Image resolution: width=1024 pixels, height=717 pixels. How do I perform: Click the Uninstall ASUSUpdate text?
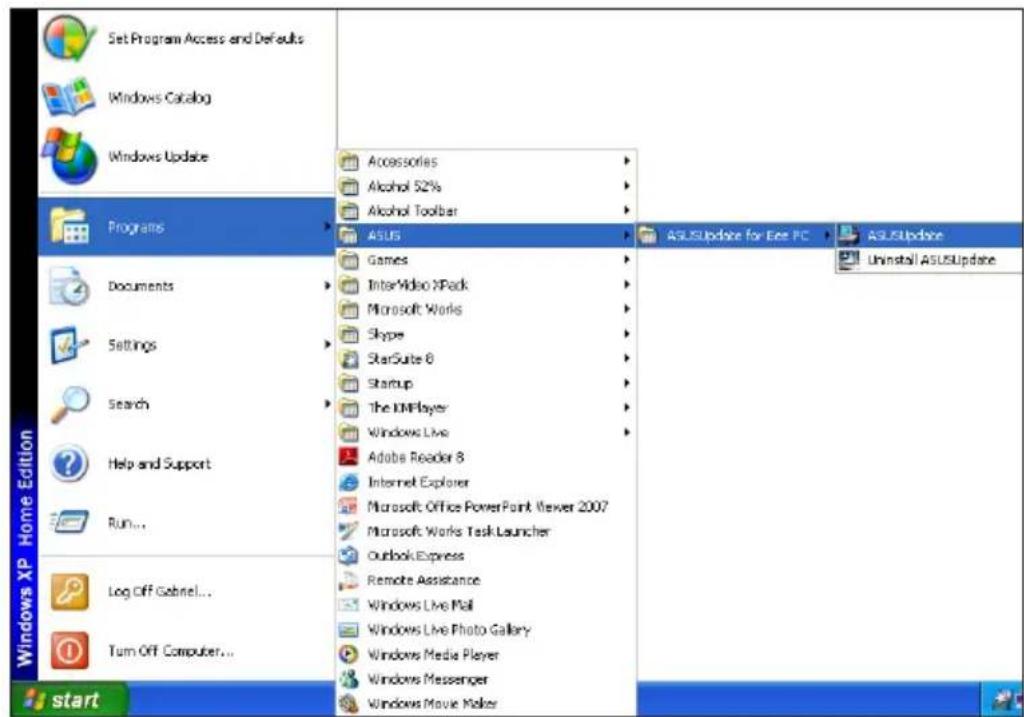[x=931, y=260]
